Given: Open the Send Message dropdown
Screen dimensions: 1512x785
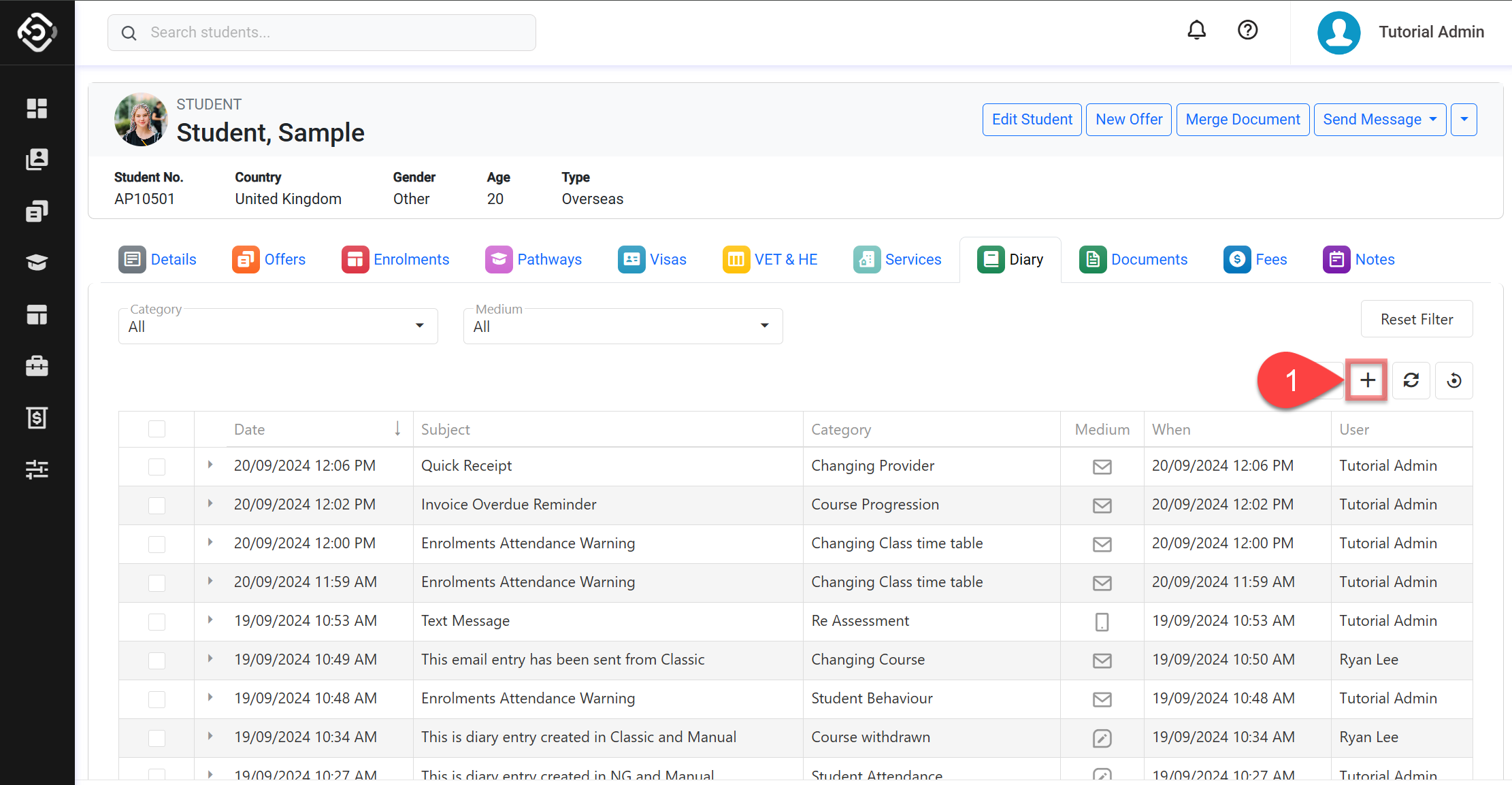Looking at the screenshot, I should (x=1379, y=120).
